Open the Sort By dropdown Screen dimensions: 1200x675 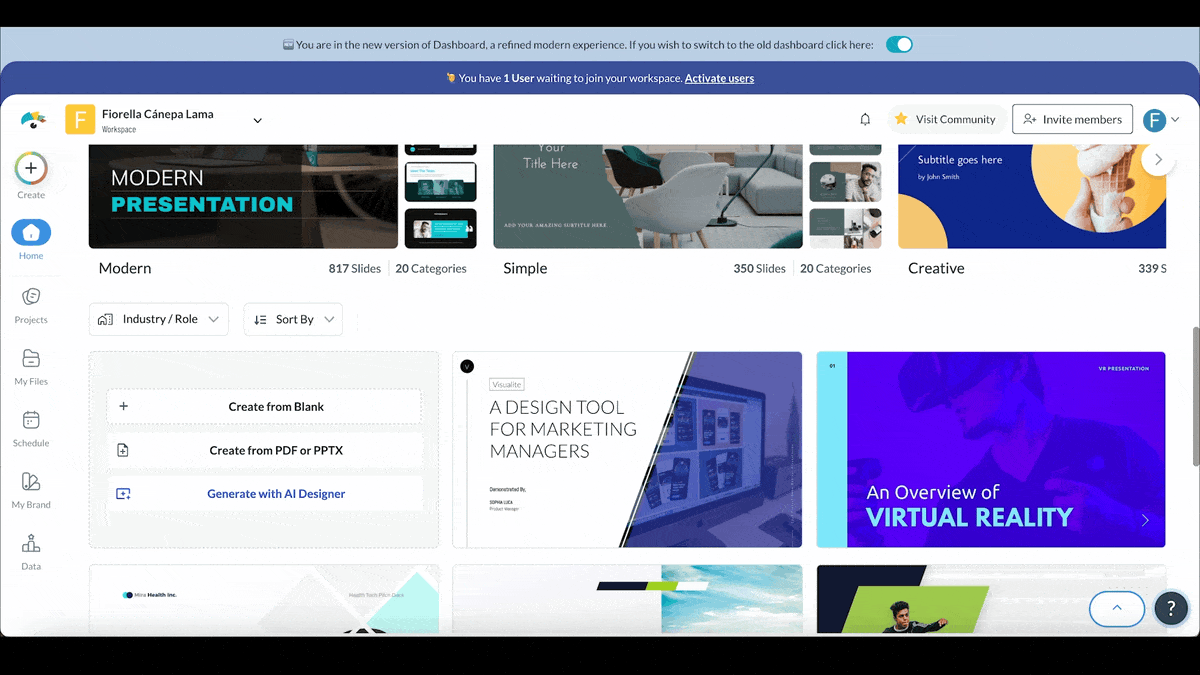[293, 319]
